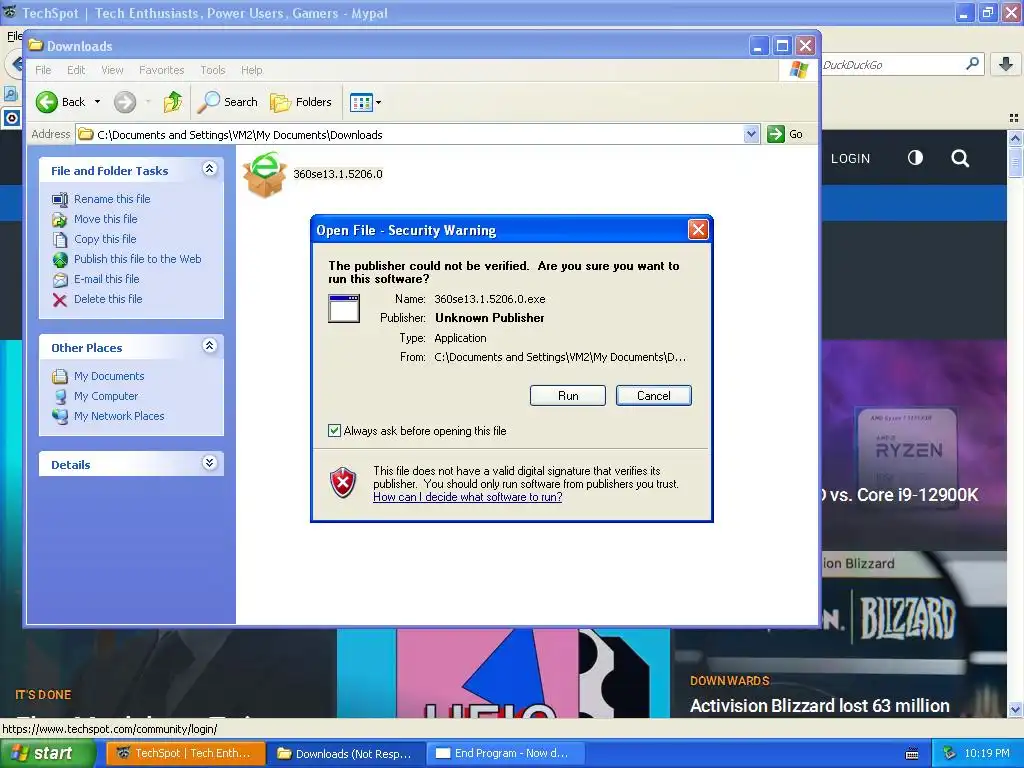Open the Views dropdown arrow
This screenshot has width=1024, height=768.
point(378,102)
